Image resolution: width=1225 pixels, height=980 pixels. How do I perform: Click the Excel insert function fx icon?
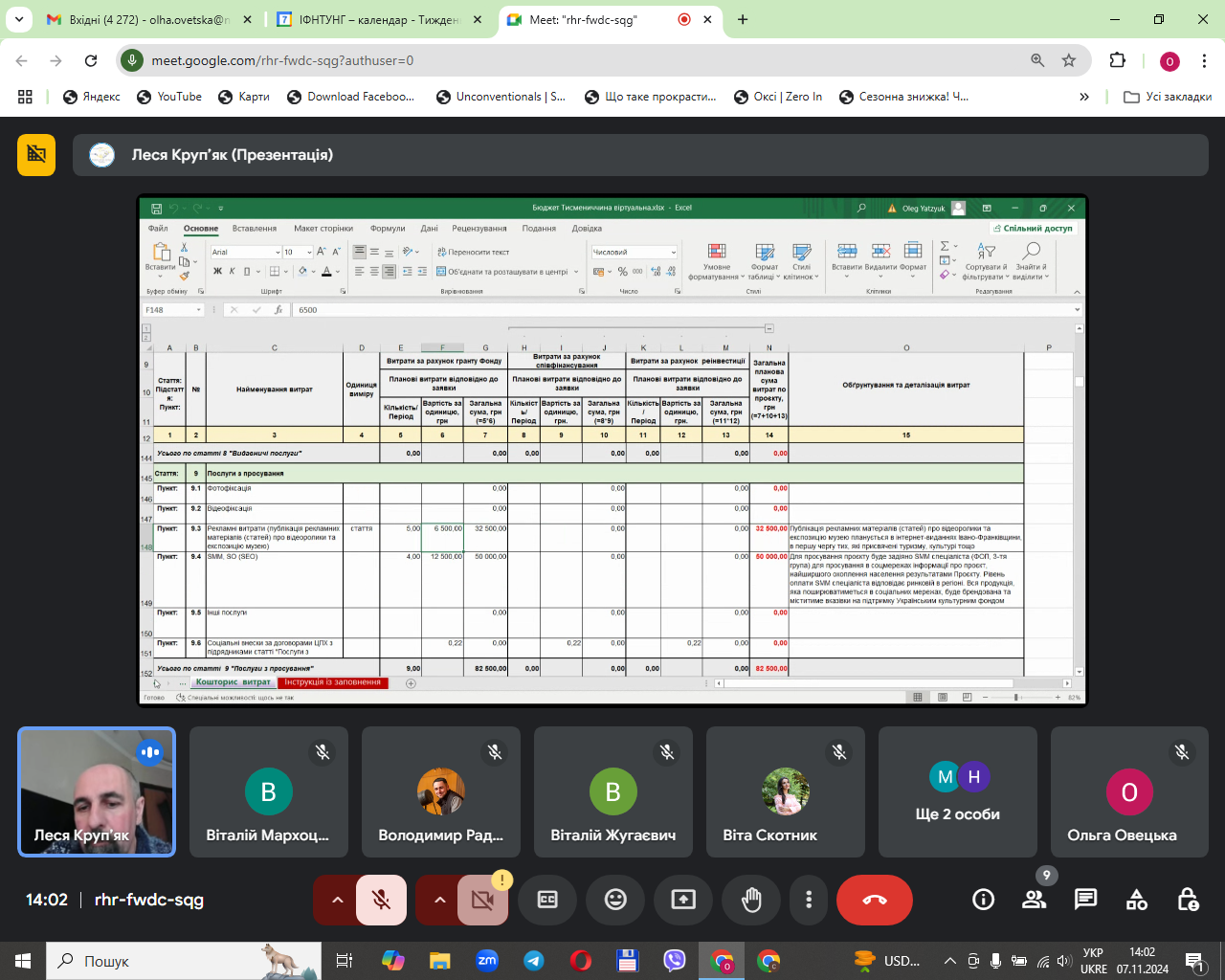click(x=278, y=310)
